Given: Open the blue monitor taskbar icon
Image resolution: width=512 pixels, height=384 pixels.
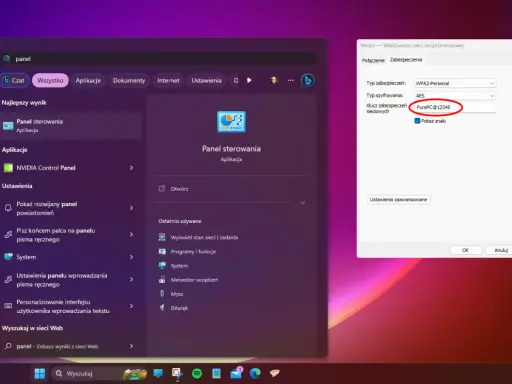Looking at the screenshot, I should 158,373.
